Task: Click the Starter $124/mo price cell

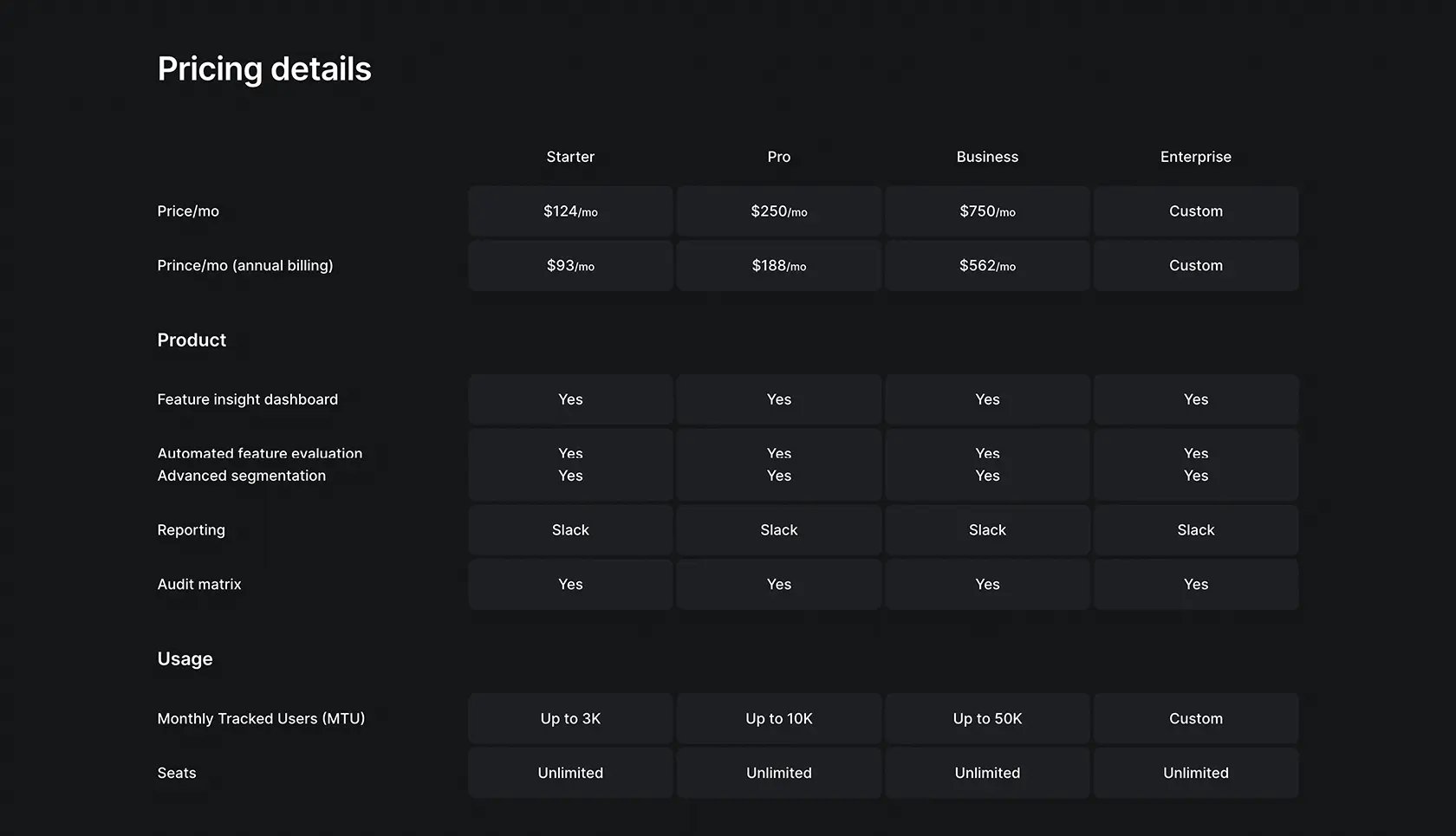Action: point(570,211)
